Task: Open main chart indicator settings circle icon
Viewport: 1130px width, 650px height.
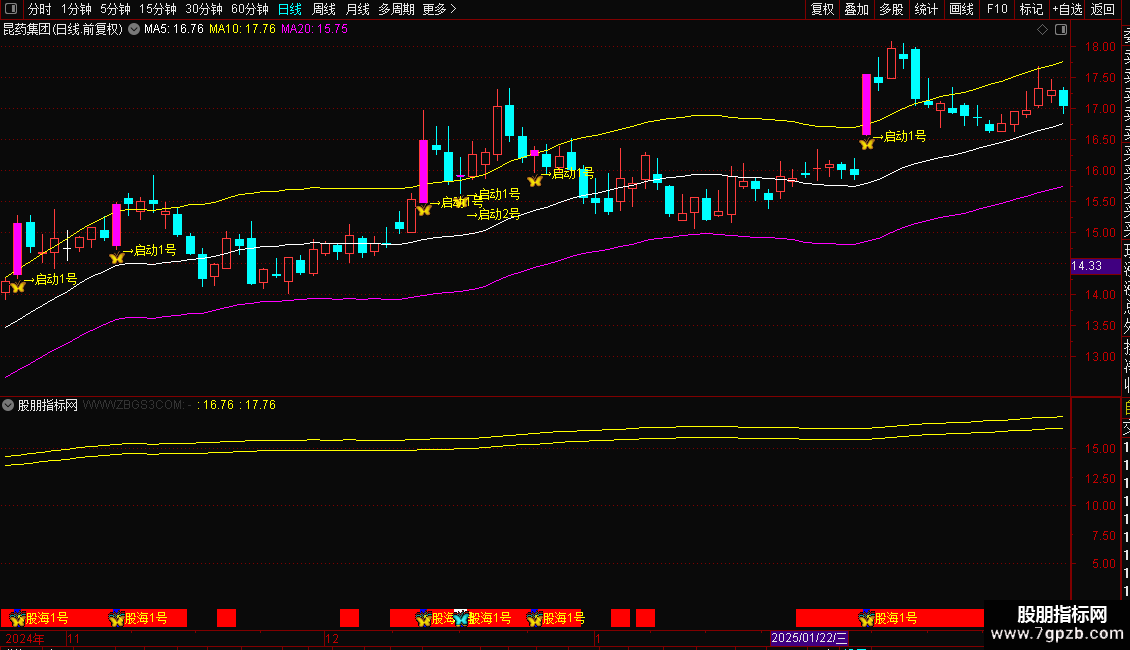Action: point(134,30)
